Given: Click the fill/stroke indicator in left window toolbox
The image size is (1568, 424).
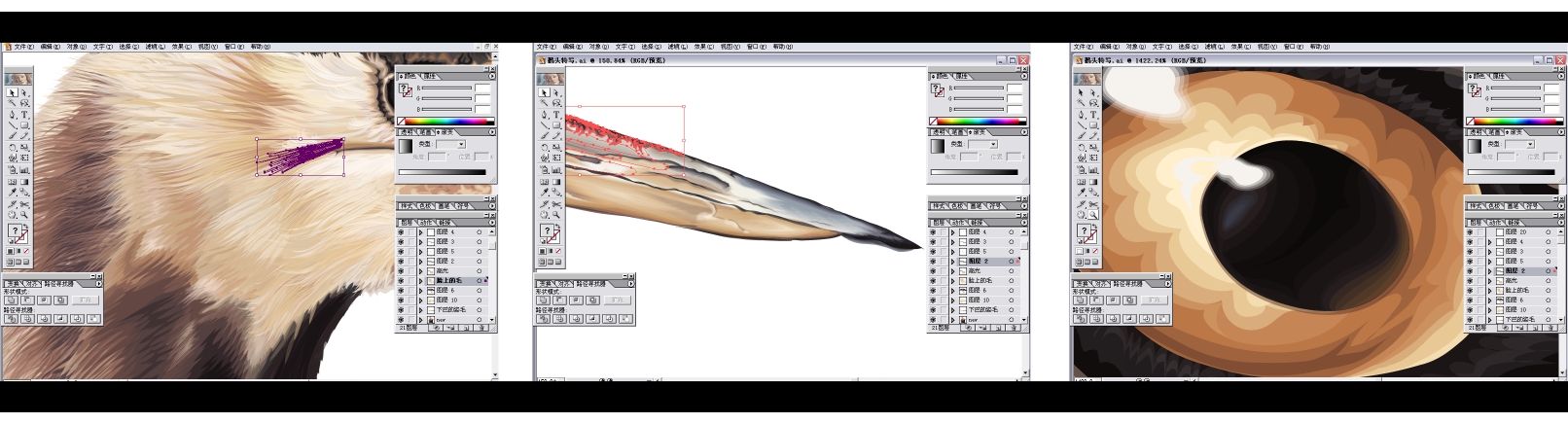Looking at the screenshot, I should 18,234.
